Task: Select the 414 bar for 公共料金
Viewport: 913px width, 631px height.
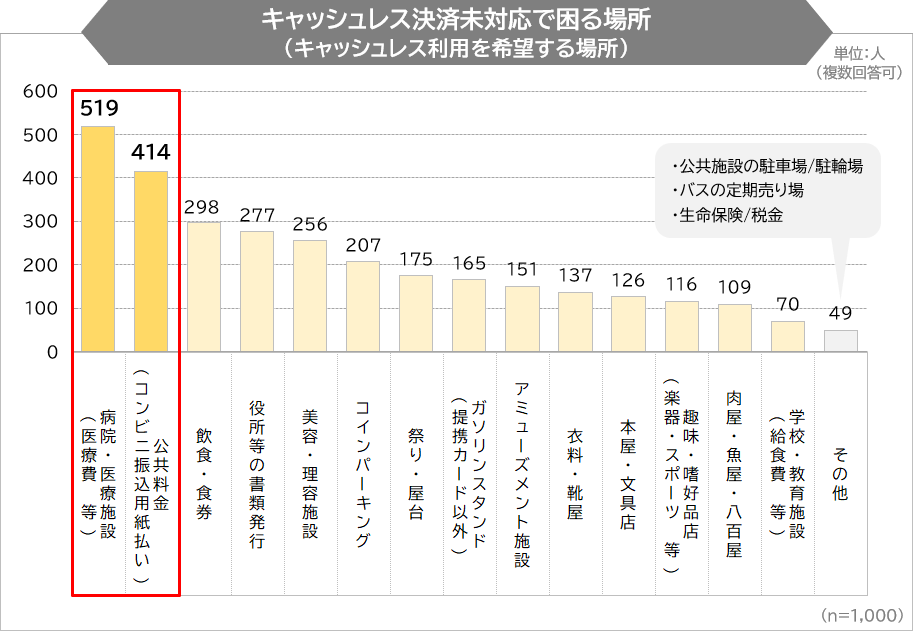Action: coord(151,261)
